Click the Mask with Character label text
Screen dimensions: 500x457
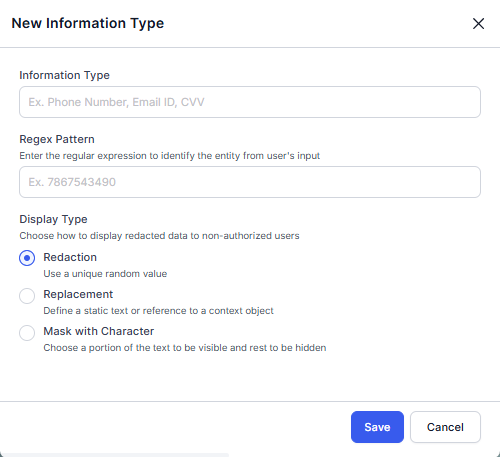tap(99, 331)
